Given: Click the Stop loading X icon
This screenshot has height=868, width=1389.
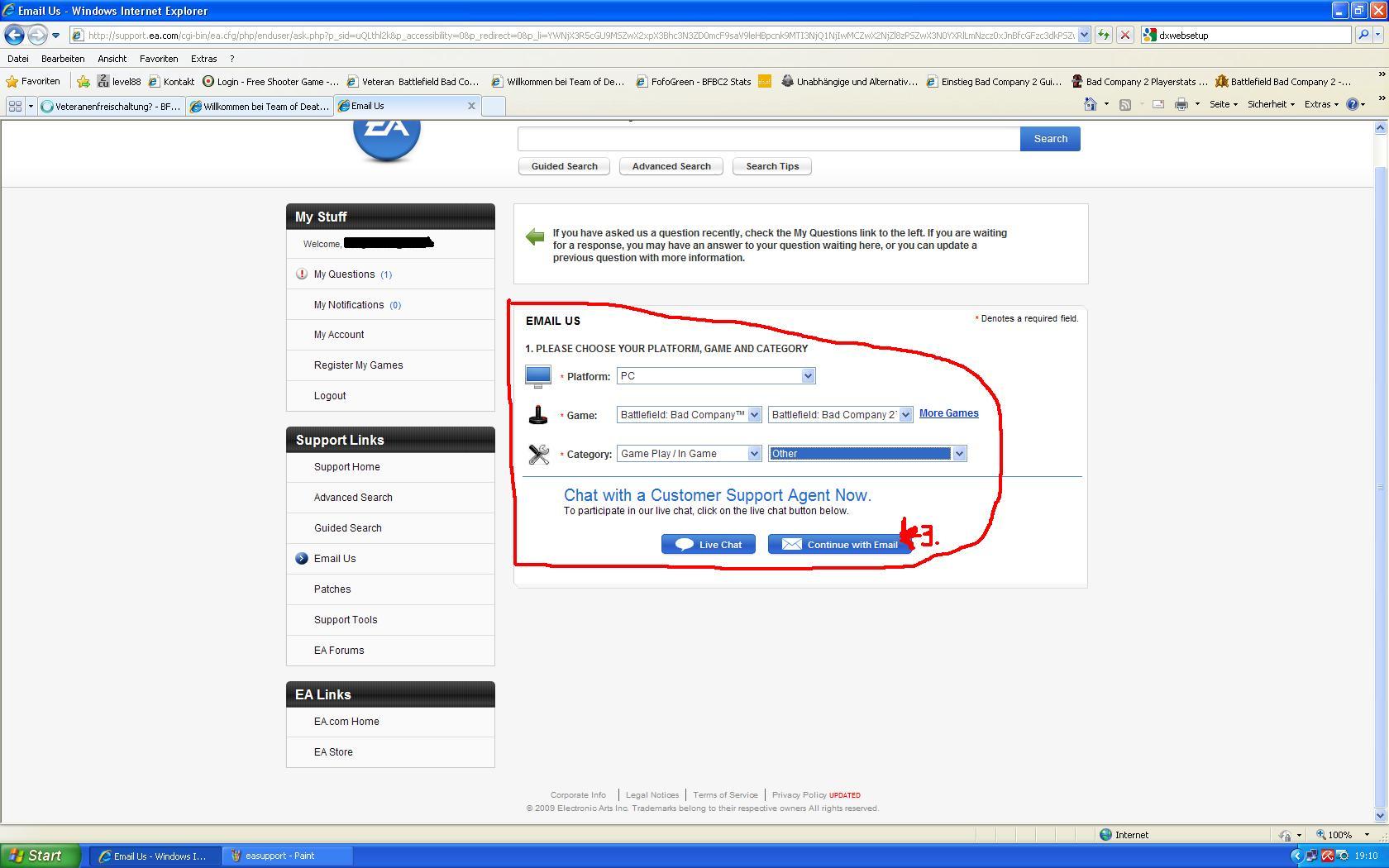Looking at the screenshot, I should [1124, 35].
